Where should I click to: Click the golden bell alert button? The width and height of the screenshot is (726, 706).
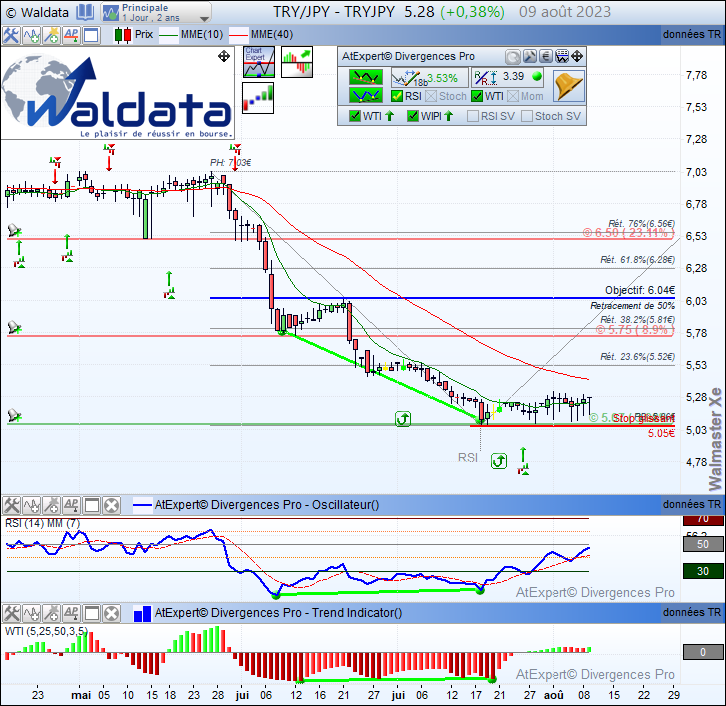coord(569,86)
